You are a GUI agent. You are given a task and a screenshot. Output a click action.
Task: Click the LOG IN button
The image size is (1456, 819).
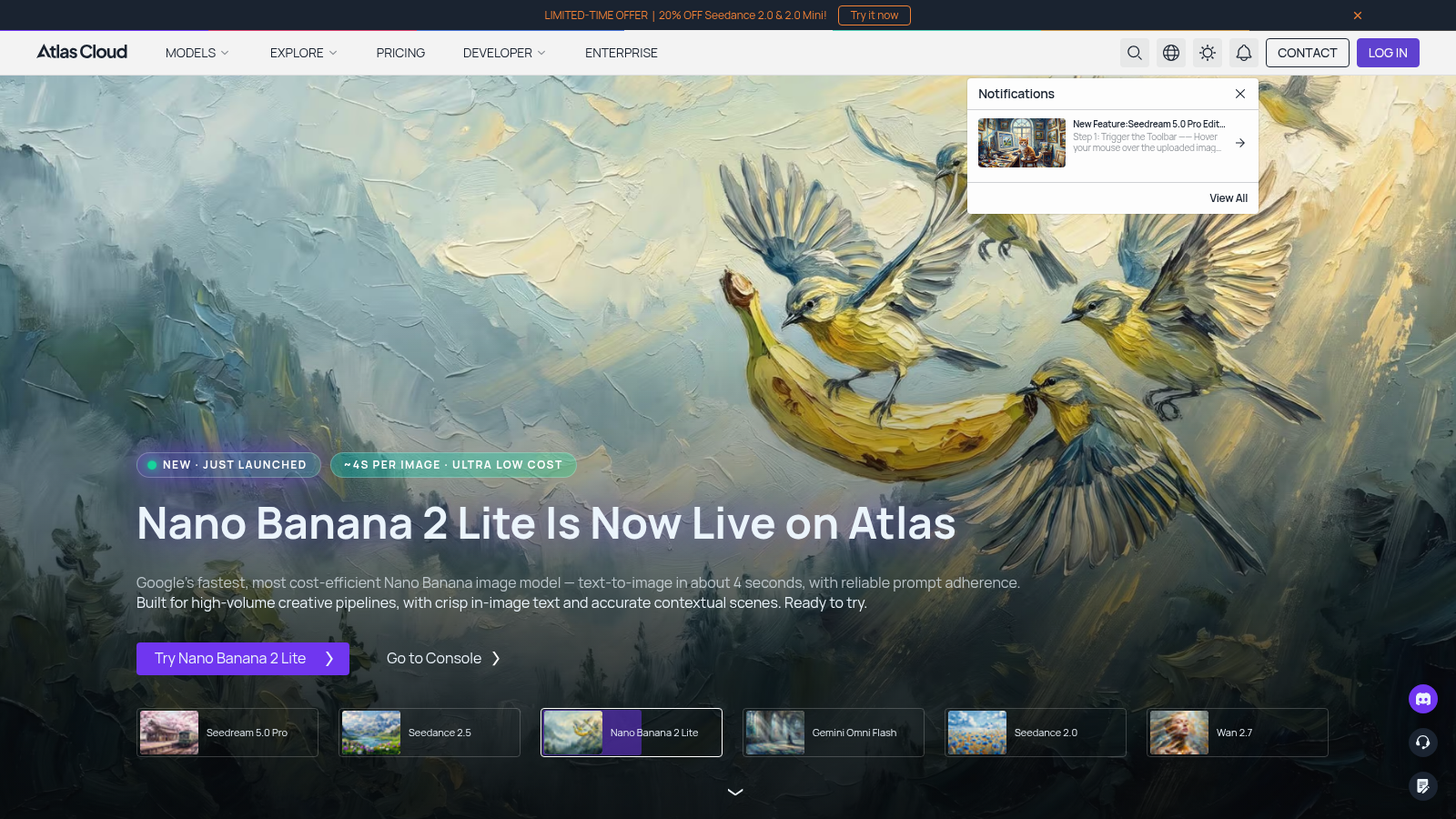1388,53
